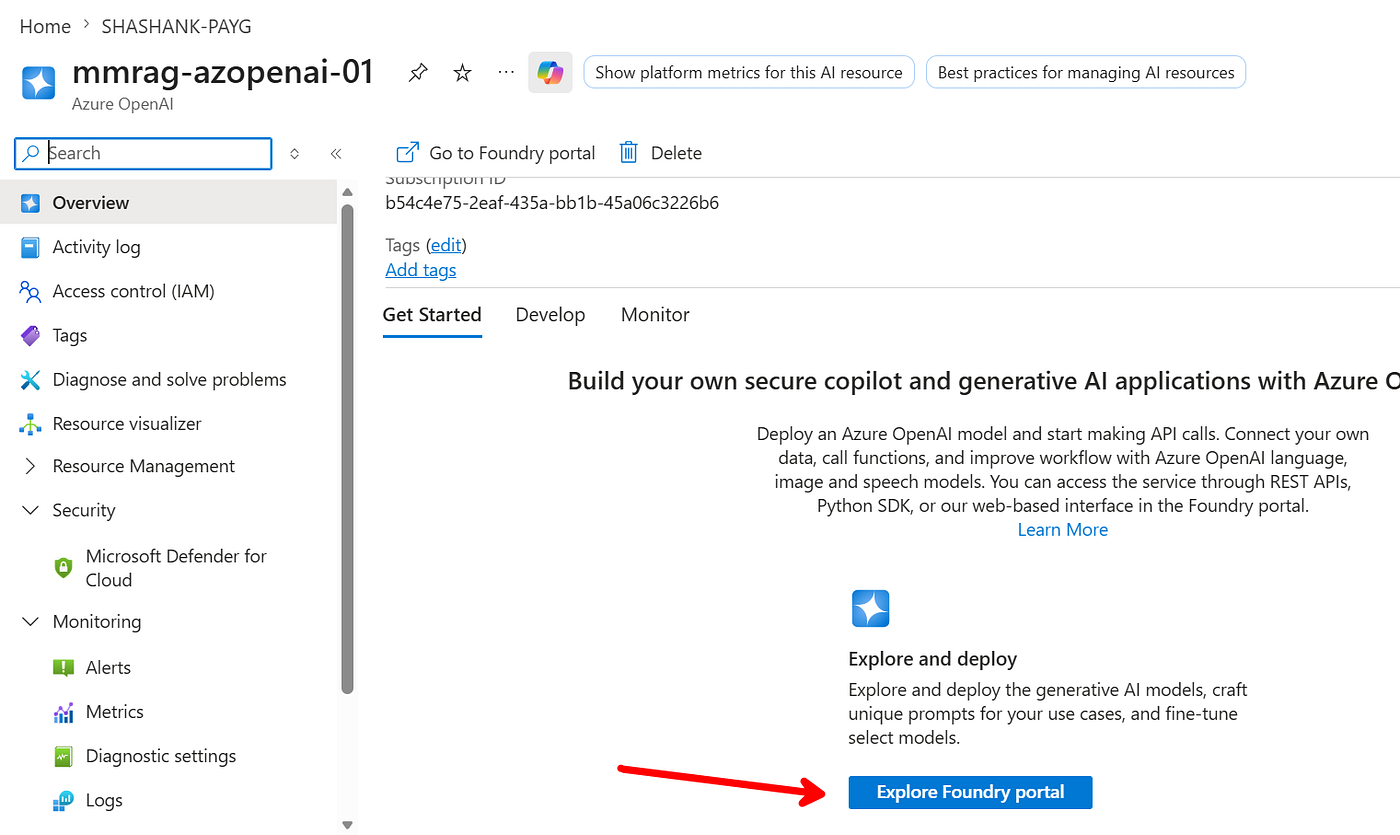
Task: Pin the mmrag-azopenai-01 resource
Action: (418, 73)
